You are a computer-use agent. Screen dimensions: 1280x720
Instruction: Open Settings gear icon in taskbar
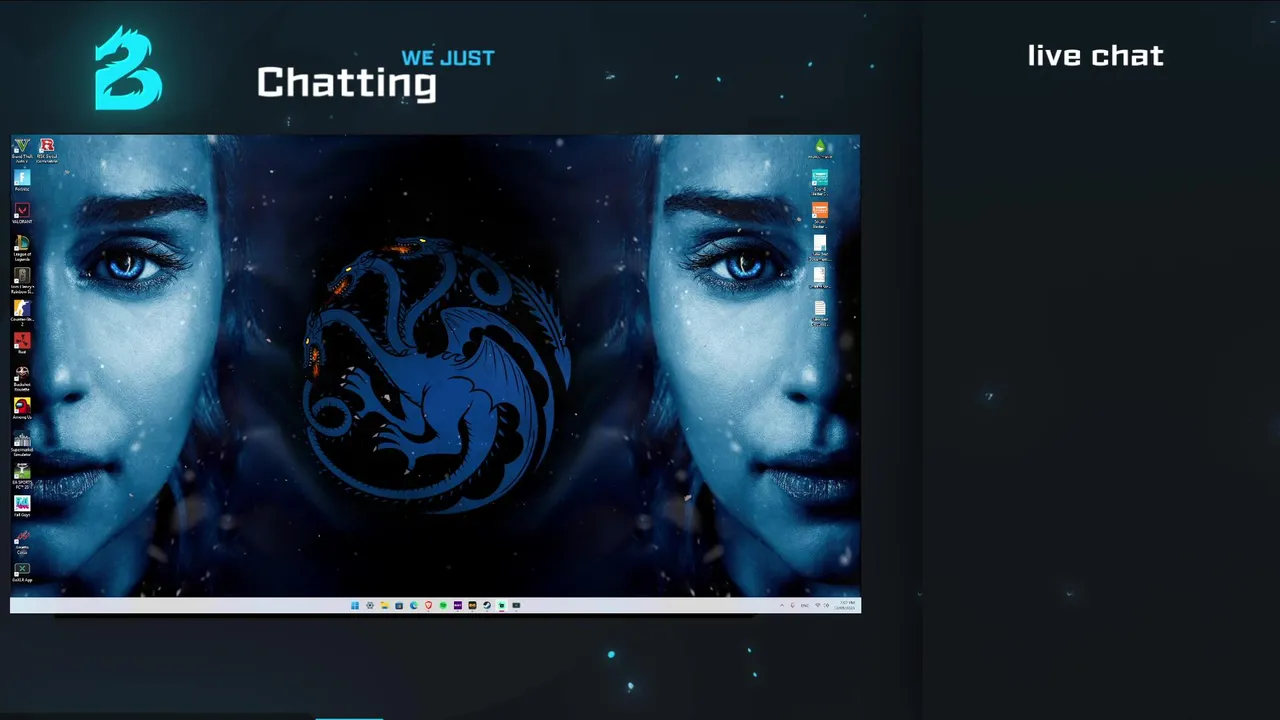(x=370, y=605)
